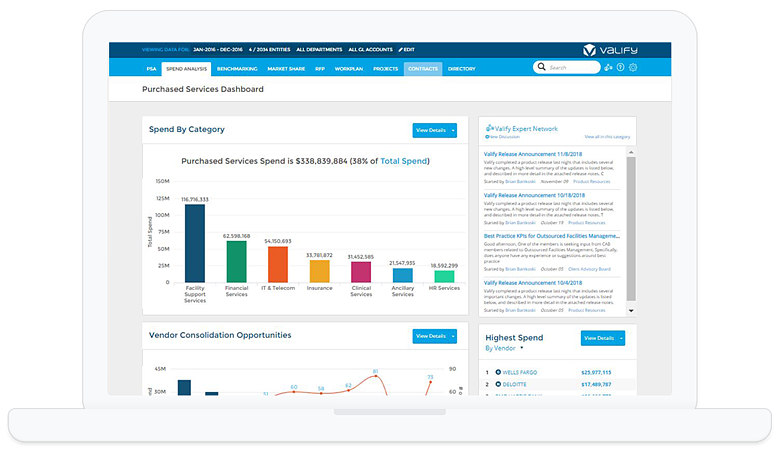The image size is (779, 450).
Task: Select the Spend Analysis tab
Action: 186,69
